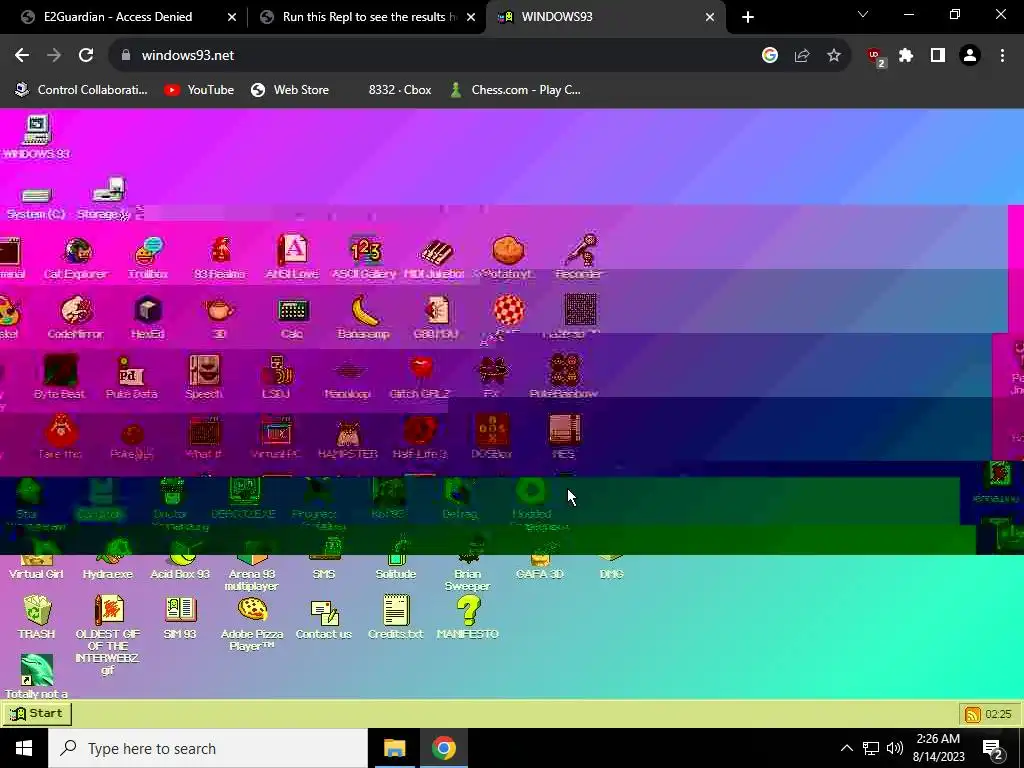The width and height of the screenshot is (1024, 768).
Task: Reload the current page
Action: click(86, 56)
